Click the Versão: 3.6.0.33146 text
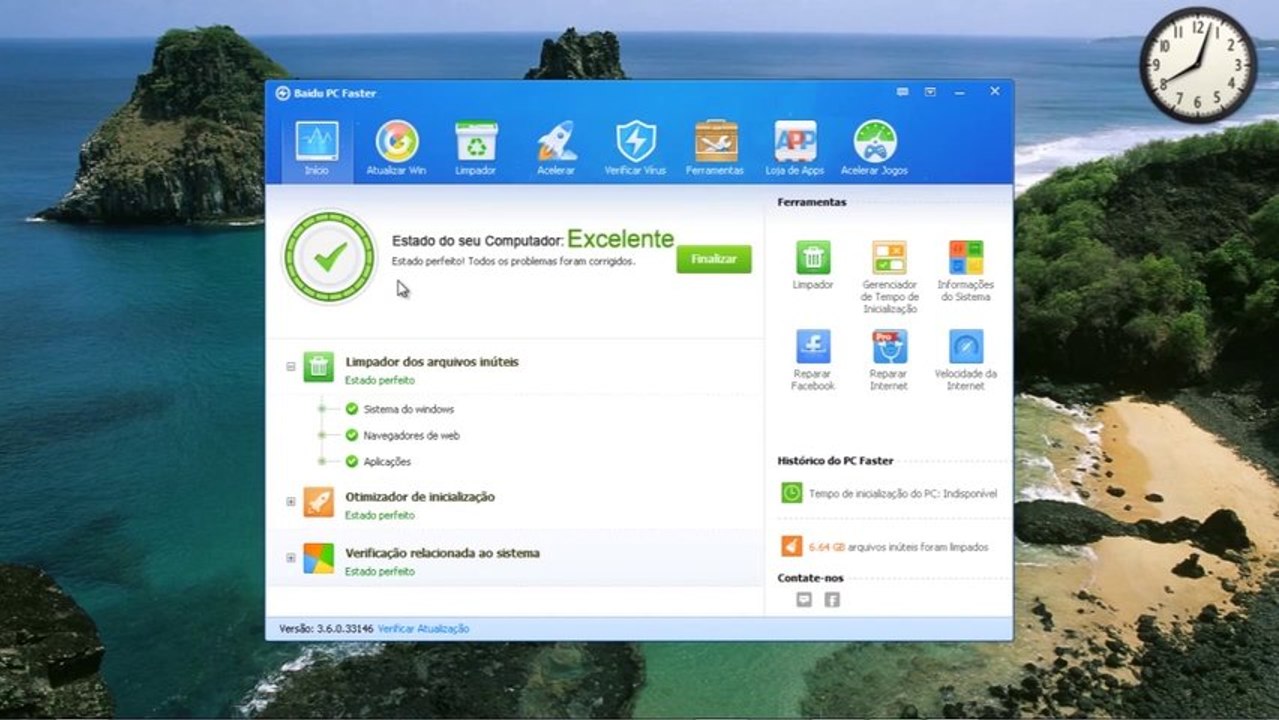 tap(326, 629)
